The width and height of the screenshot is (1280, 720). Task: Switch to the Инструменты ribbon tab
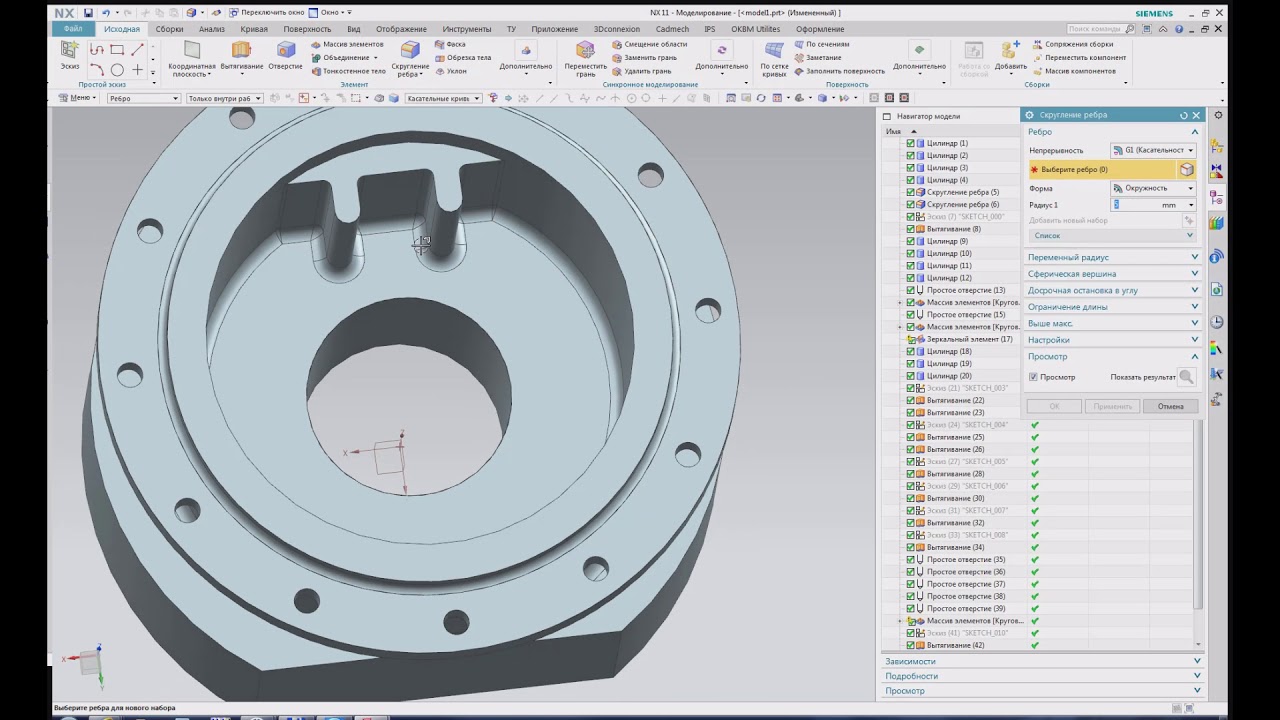467,29
